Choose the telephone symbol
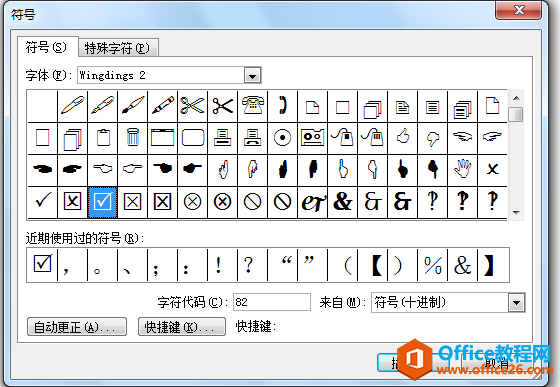Viewport: 560px width, 387px height. coord(252,106)
